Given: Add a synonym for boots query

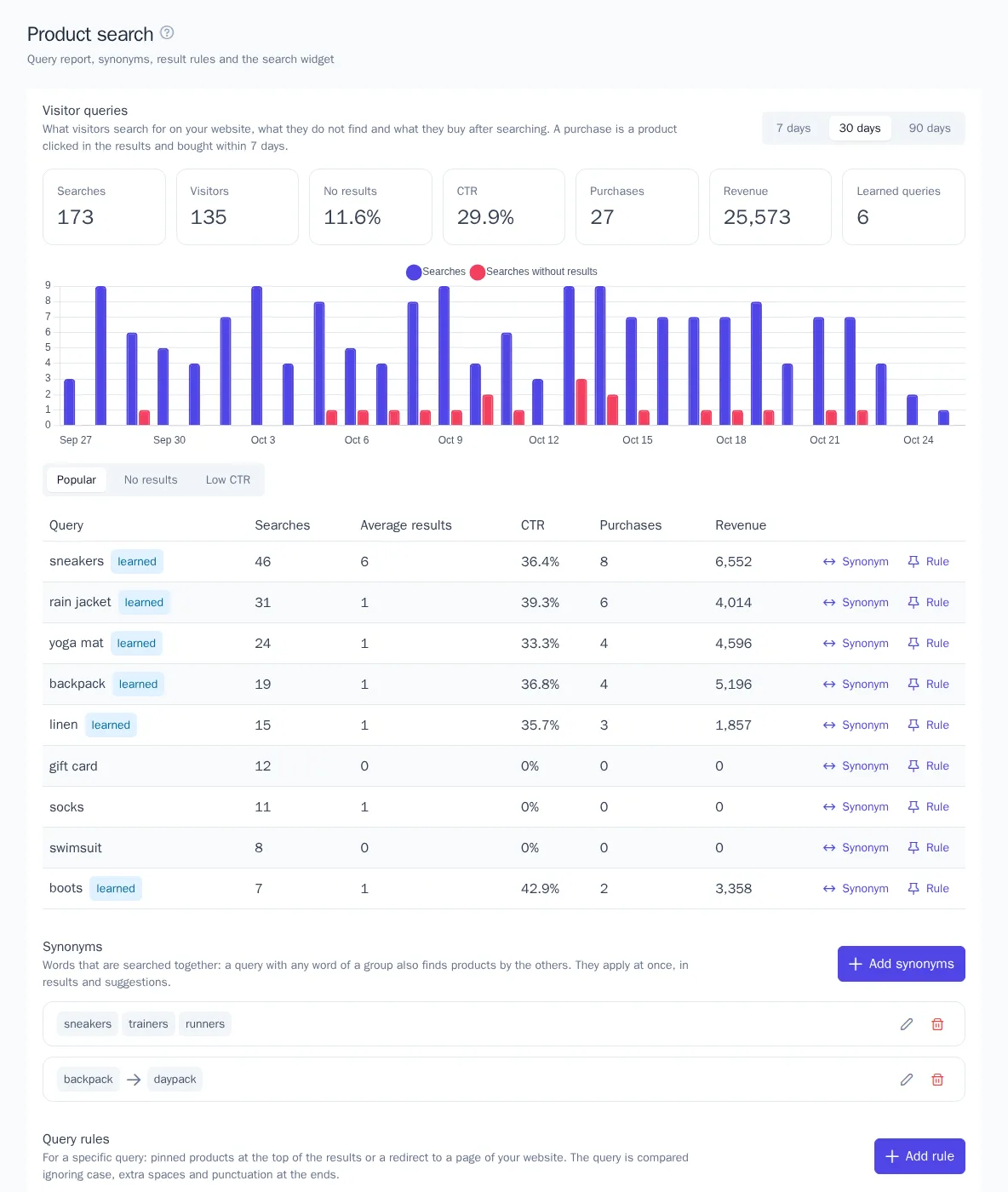Looking at the screenshot, I should click(x=856, y=889).
